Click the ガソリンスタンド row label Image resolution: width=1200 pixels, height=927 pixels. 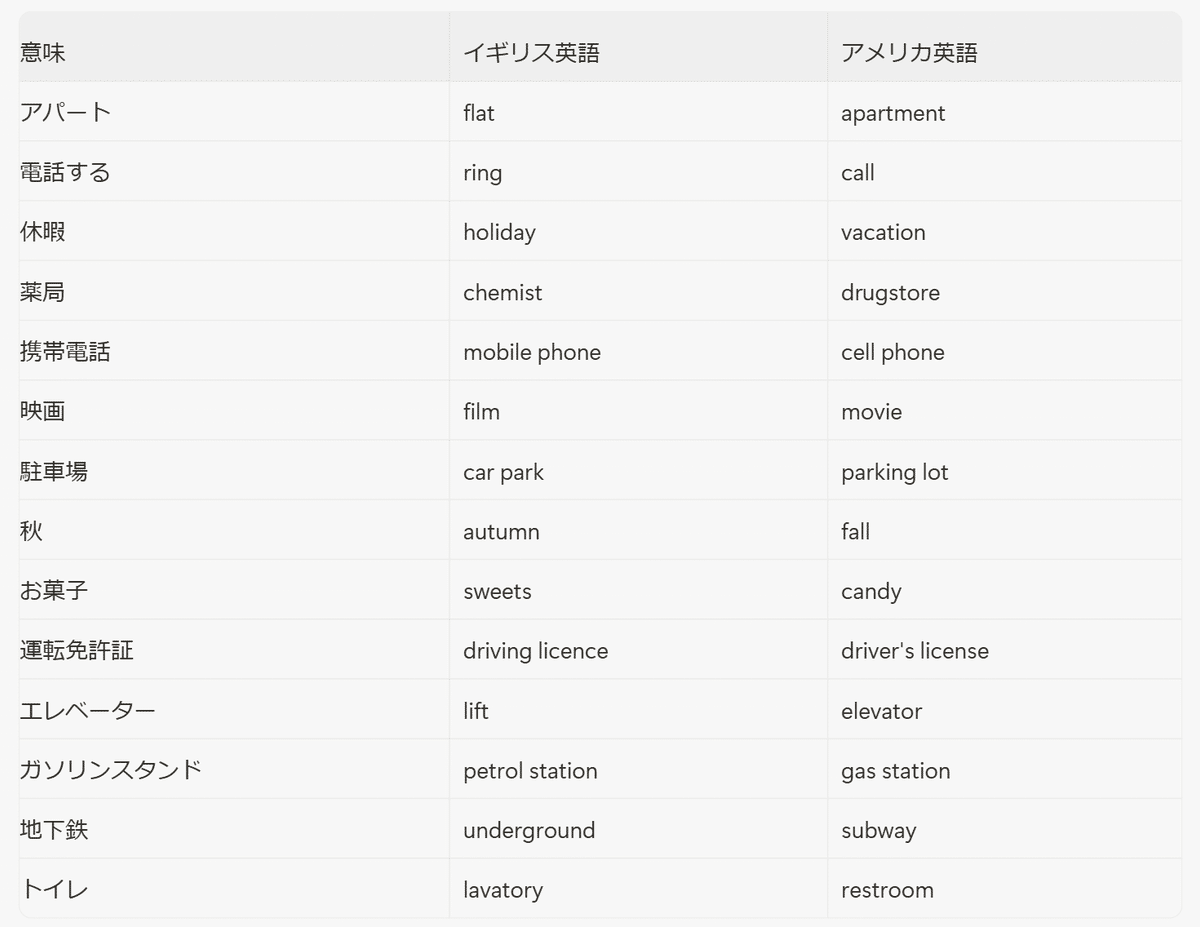(111, 770)
